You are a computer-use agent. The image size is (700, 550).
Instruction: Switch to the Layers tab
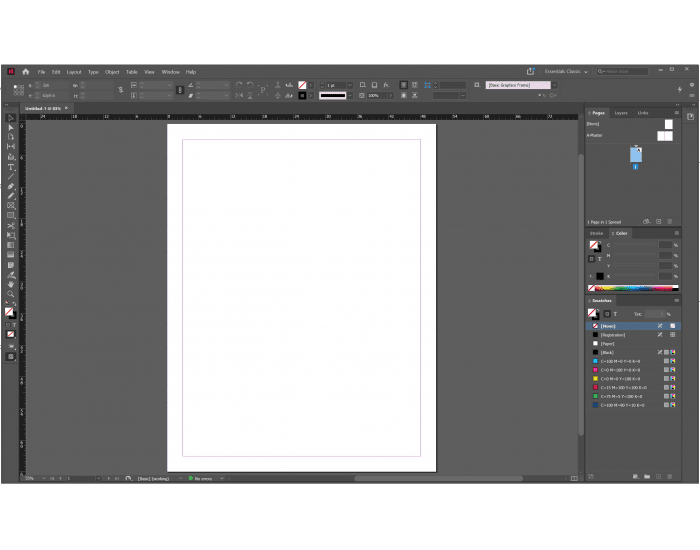click(x=621, y=113)
